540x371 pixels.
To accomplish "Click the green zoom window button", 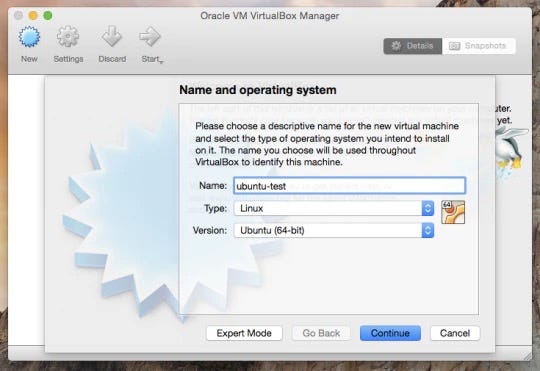I will point(48,16).
